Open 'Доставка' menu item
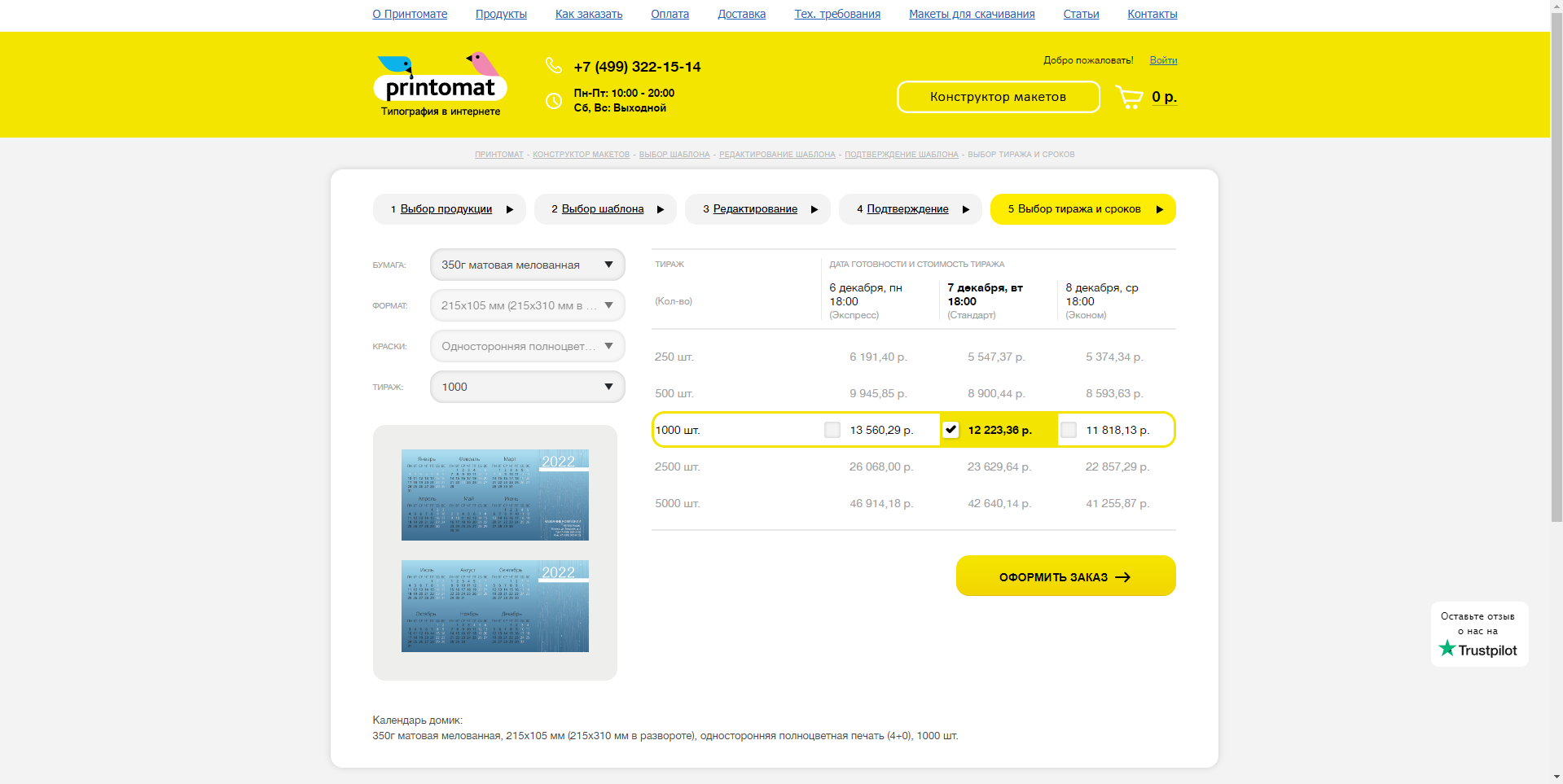 [741, 14]
